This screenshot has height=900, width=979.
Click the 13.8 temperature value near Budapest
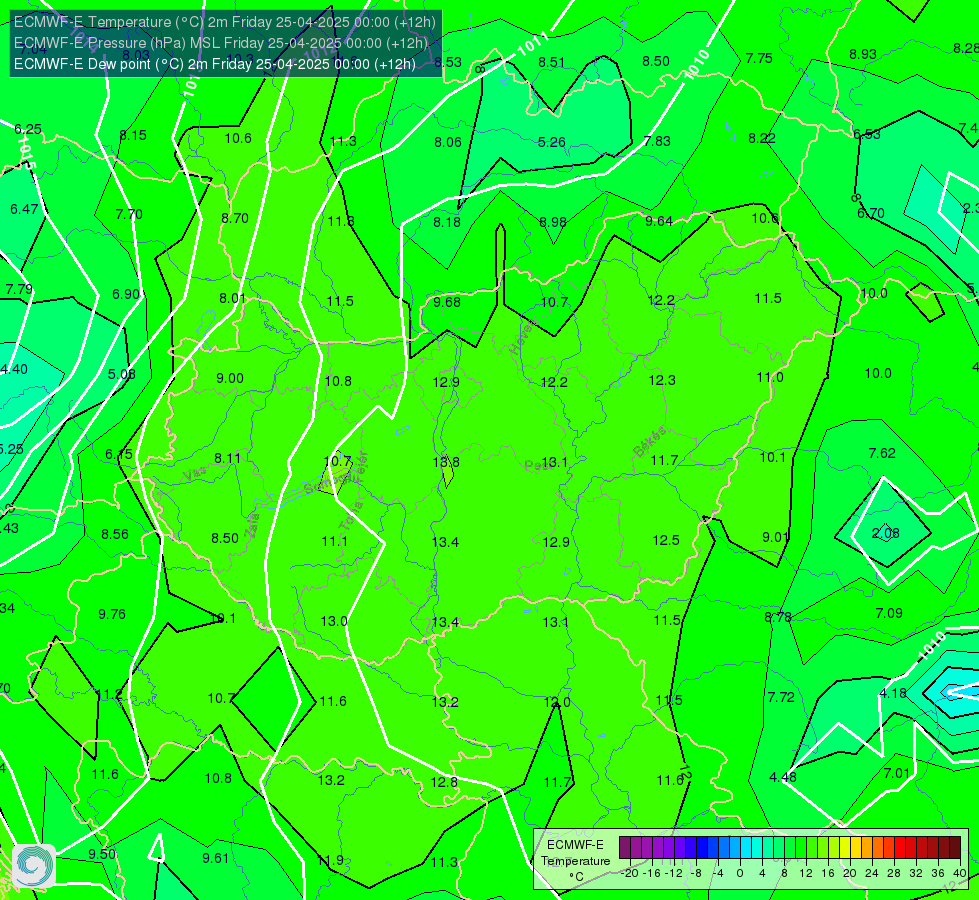pyautogui.click(x=446, y=462)
